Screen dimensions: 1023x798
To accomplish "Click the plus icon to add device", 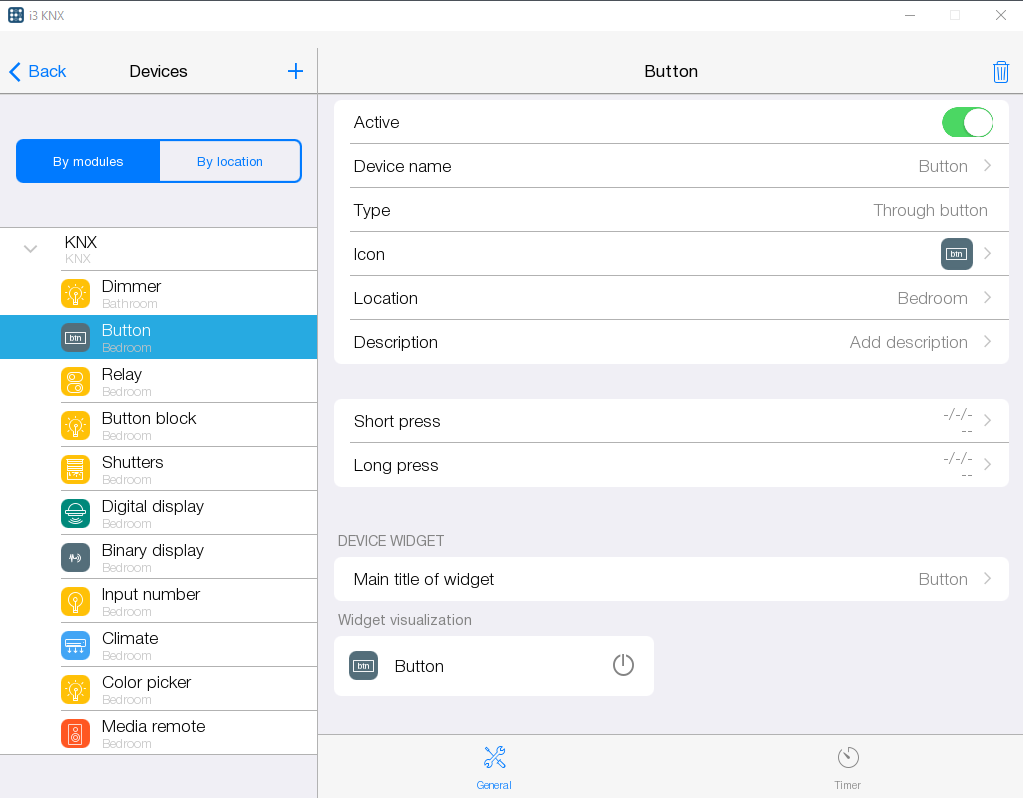I will pyautogui.click(x=295, y=71).
